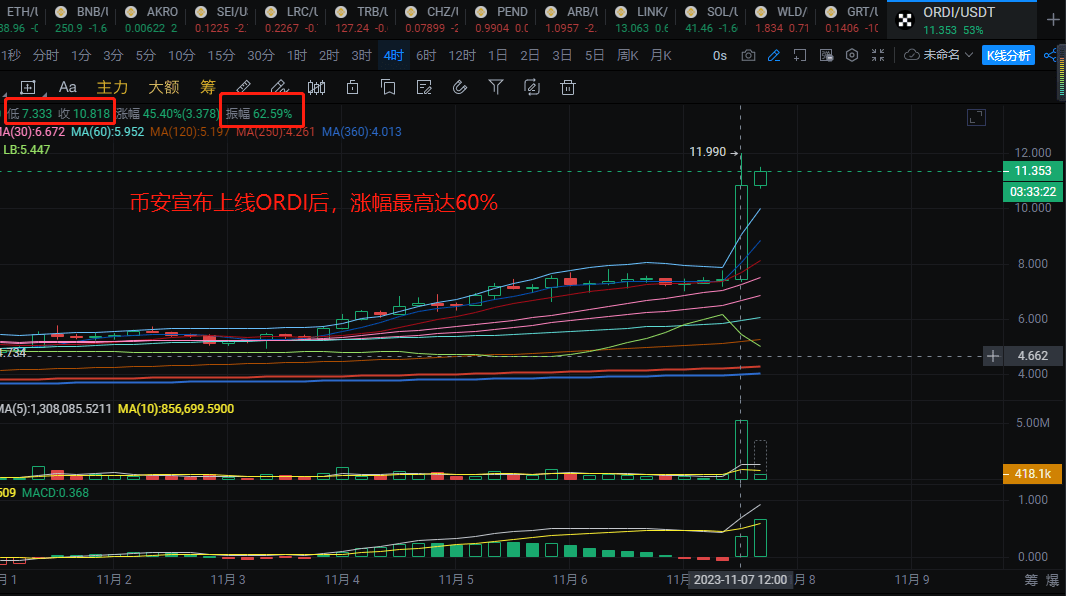Click the + add symbol button
The width and height of the screenshot is (1066, 596).
pyautogui.click(x=1052, y=18)
